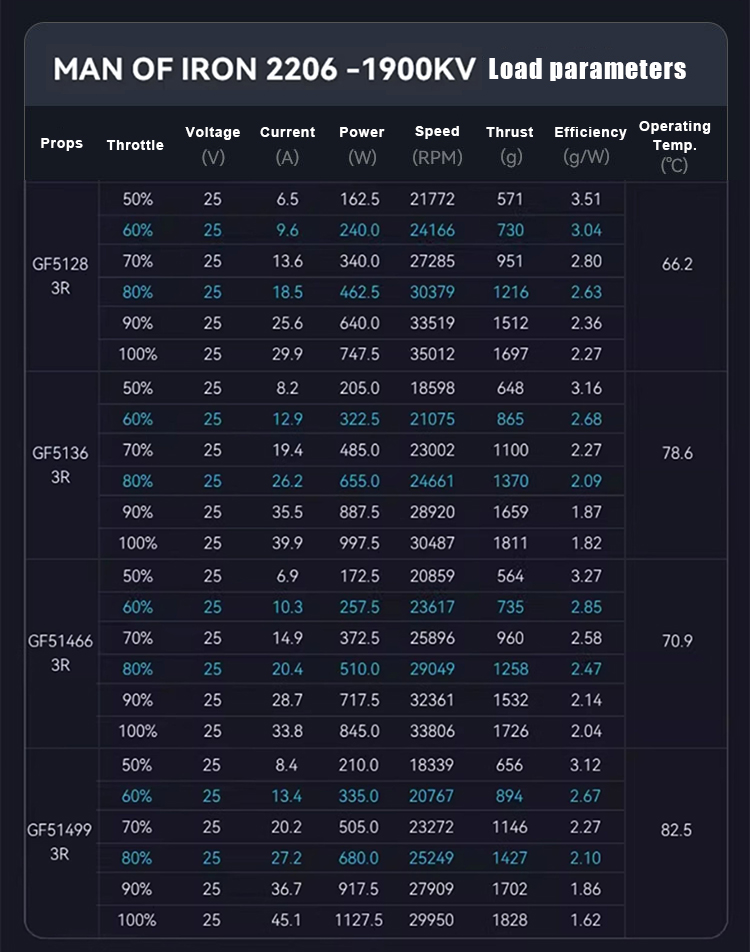Click the GF5128 3R prop label
Screen dimensions: 750x952
61,276
